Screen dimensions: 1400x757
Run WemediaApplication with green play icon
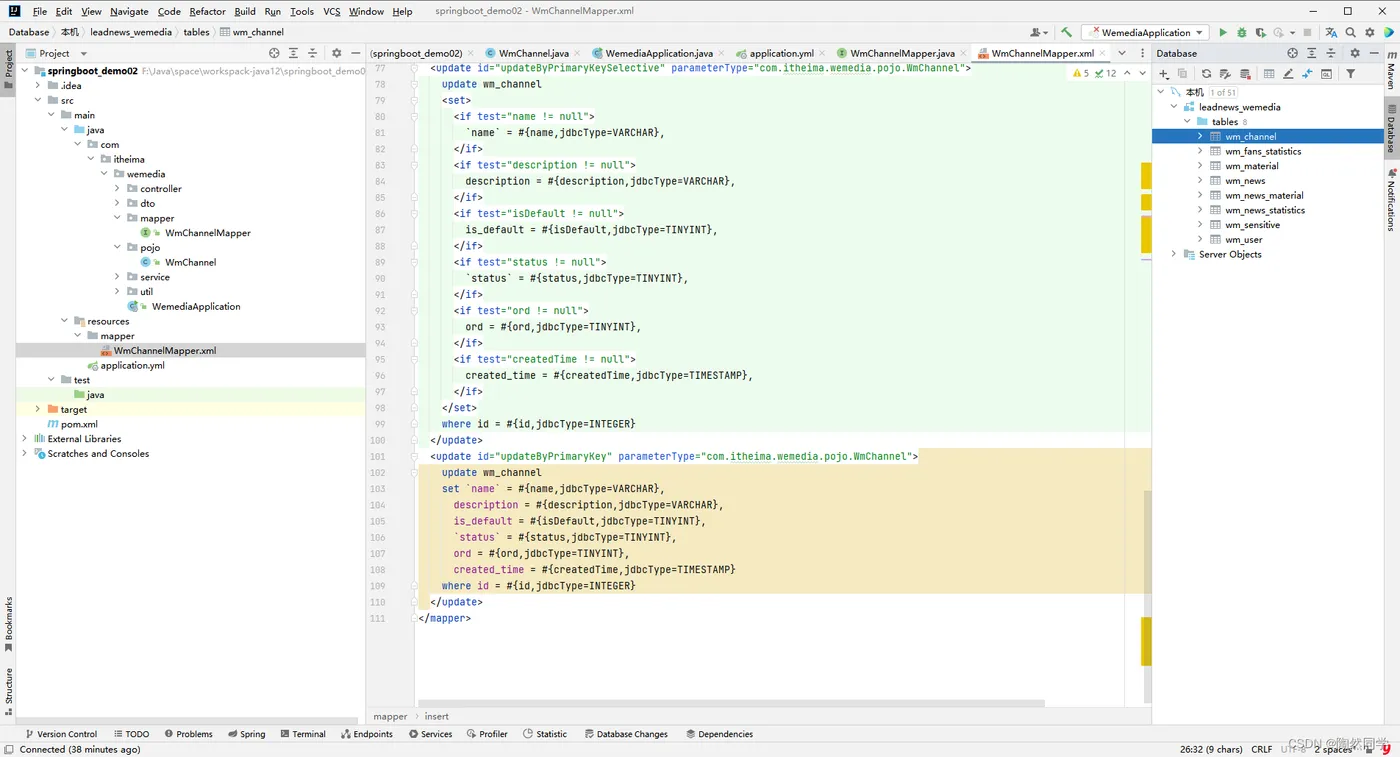tap(1223, 33)
